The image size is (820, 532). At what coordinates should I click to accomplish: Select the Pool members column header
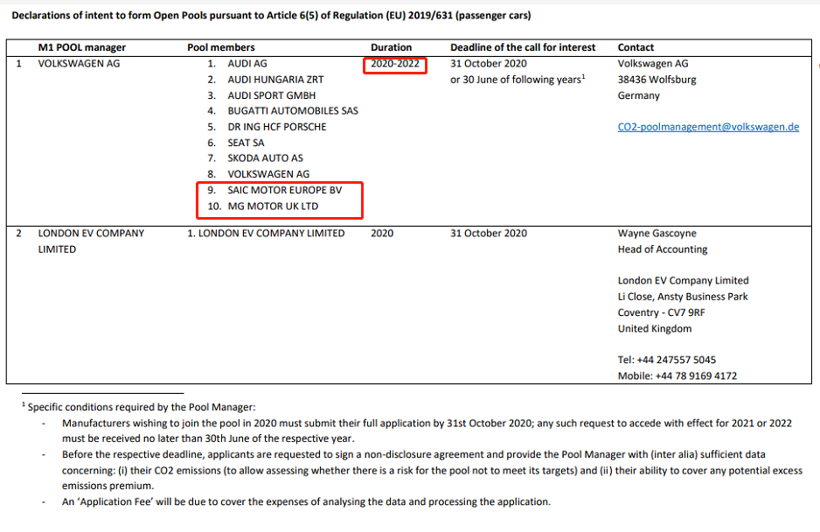(x=221, y=47)
